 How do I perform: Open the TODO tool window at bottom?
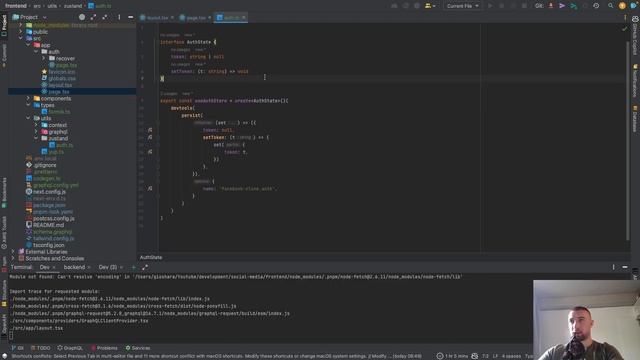(x=41, y=348)
